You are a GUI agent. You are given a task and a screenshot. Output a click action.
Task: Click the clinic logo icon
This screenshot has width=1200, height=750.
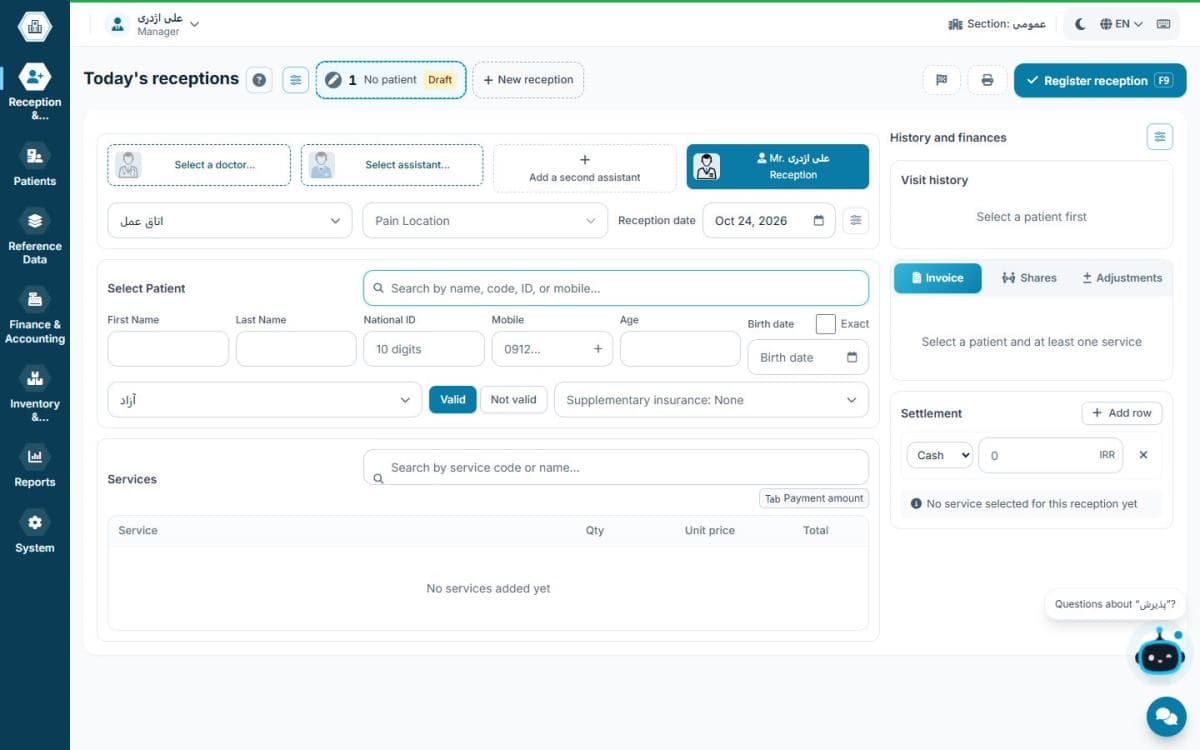35,27
